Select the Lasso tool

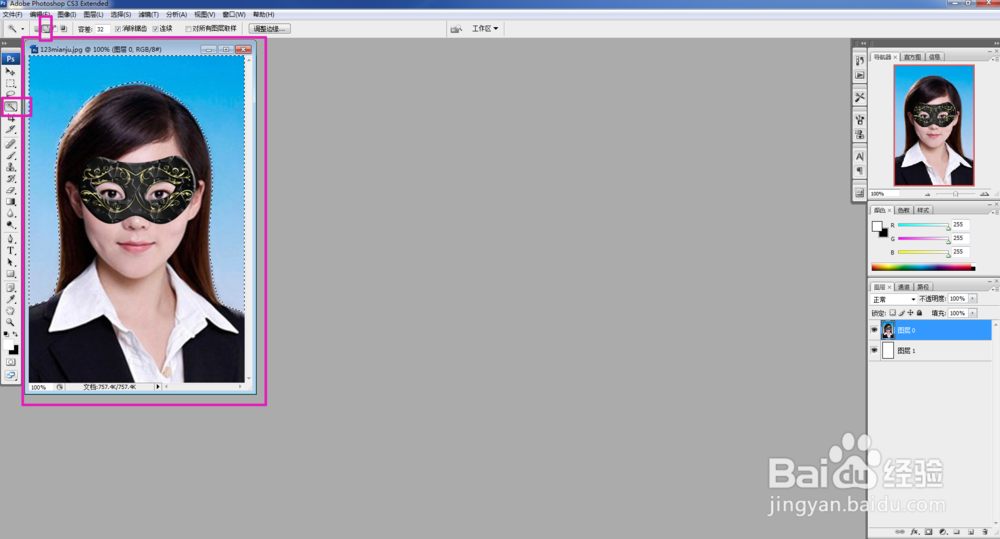point(10,94)
